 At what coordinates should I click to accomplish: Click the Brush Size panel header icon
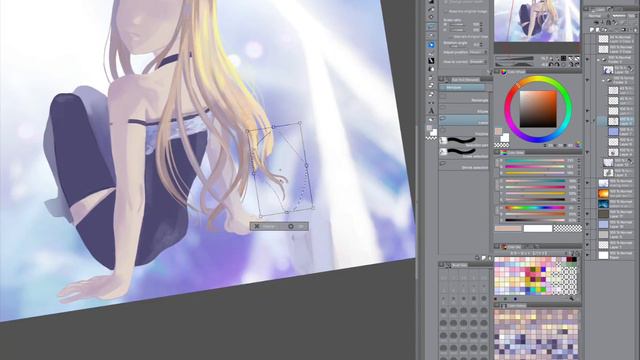click(449, 265)
